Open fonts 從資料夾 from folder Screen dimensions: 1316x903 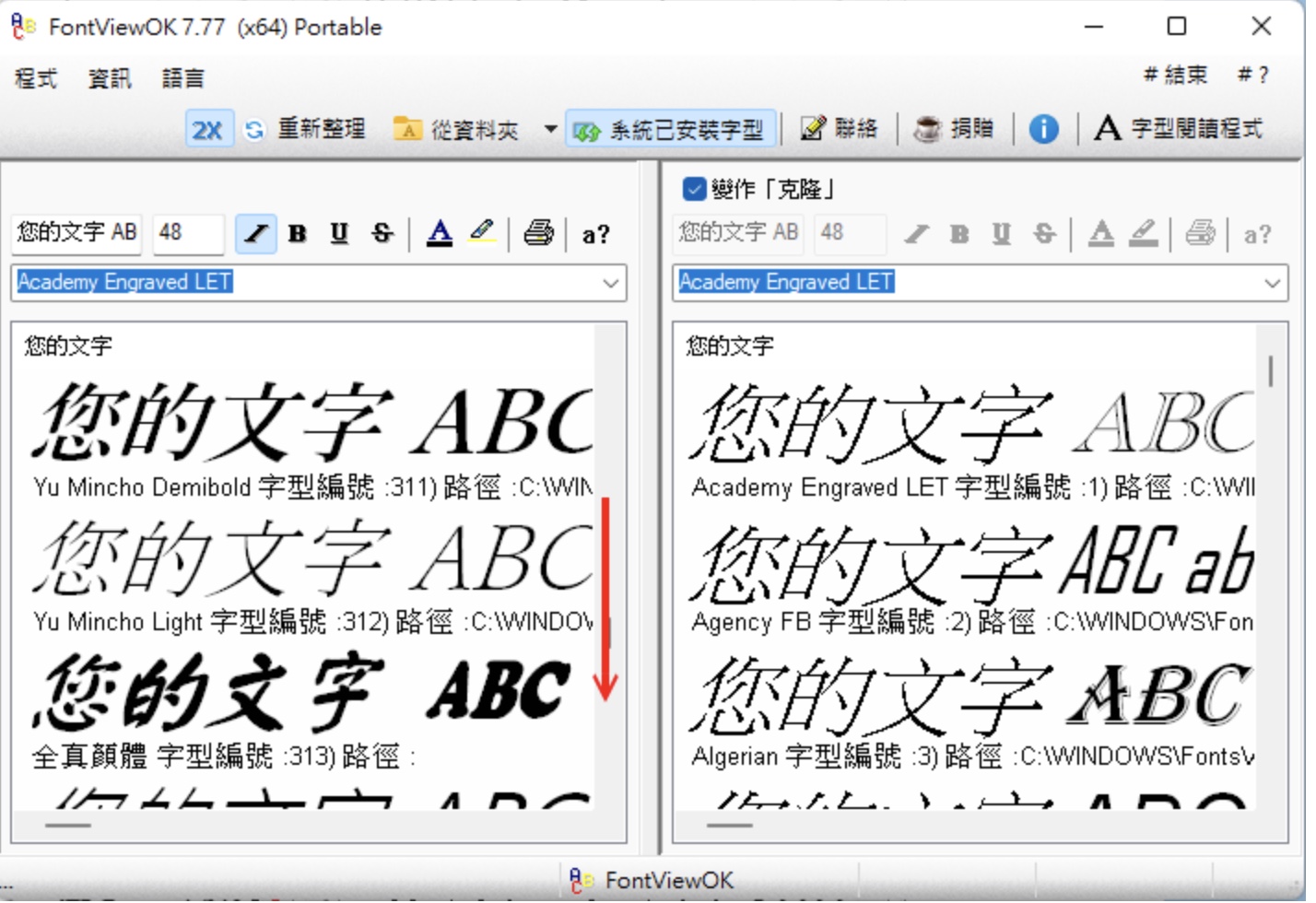click(456, 130)
